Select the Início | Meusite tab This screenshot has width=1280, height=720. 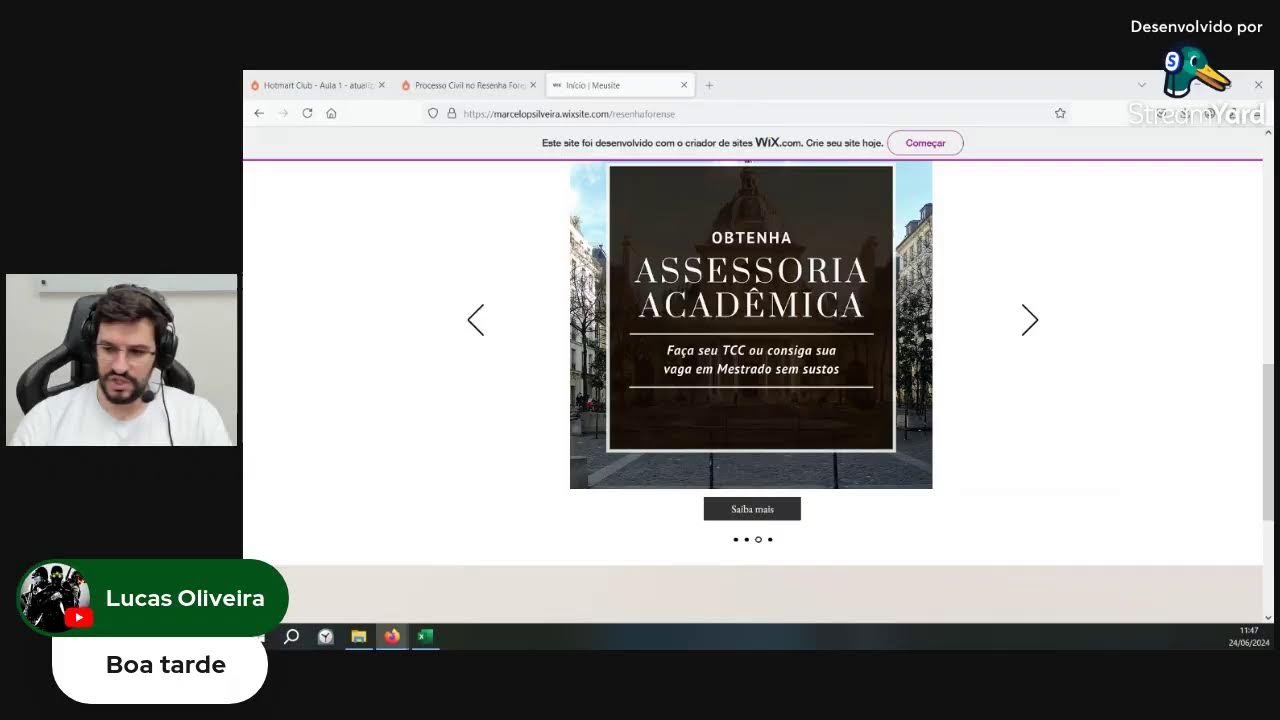(620, 85)
